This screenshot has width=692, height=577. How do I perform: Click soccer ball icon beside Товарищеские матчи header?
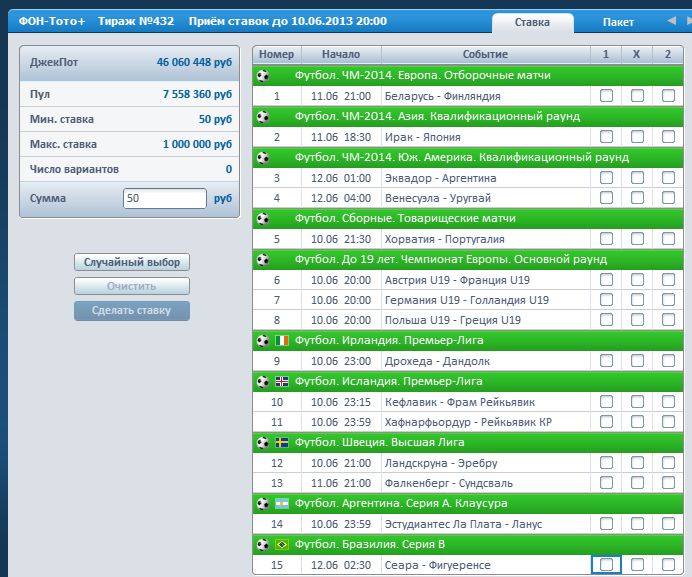pyautogui.click(x=263, y=219)
